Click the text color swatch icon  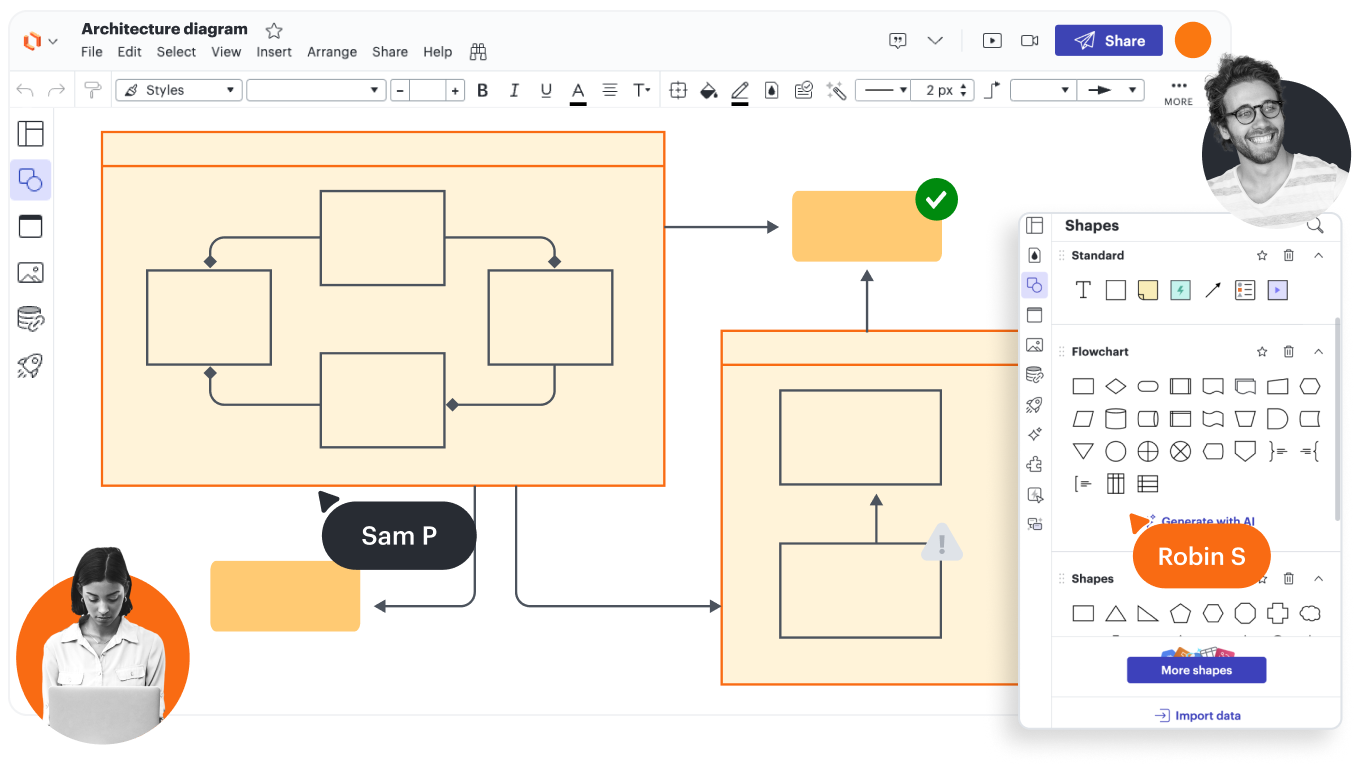click(x=578, y=91)
